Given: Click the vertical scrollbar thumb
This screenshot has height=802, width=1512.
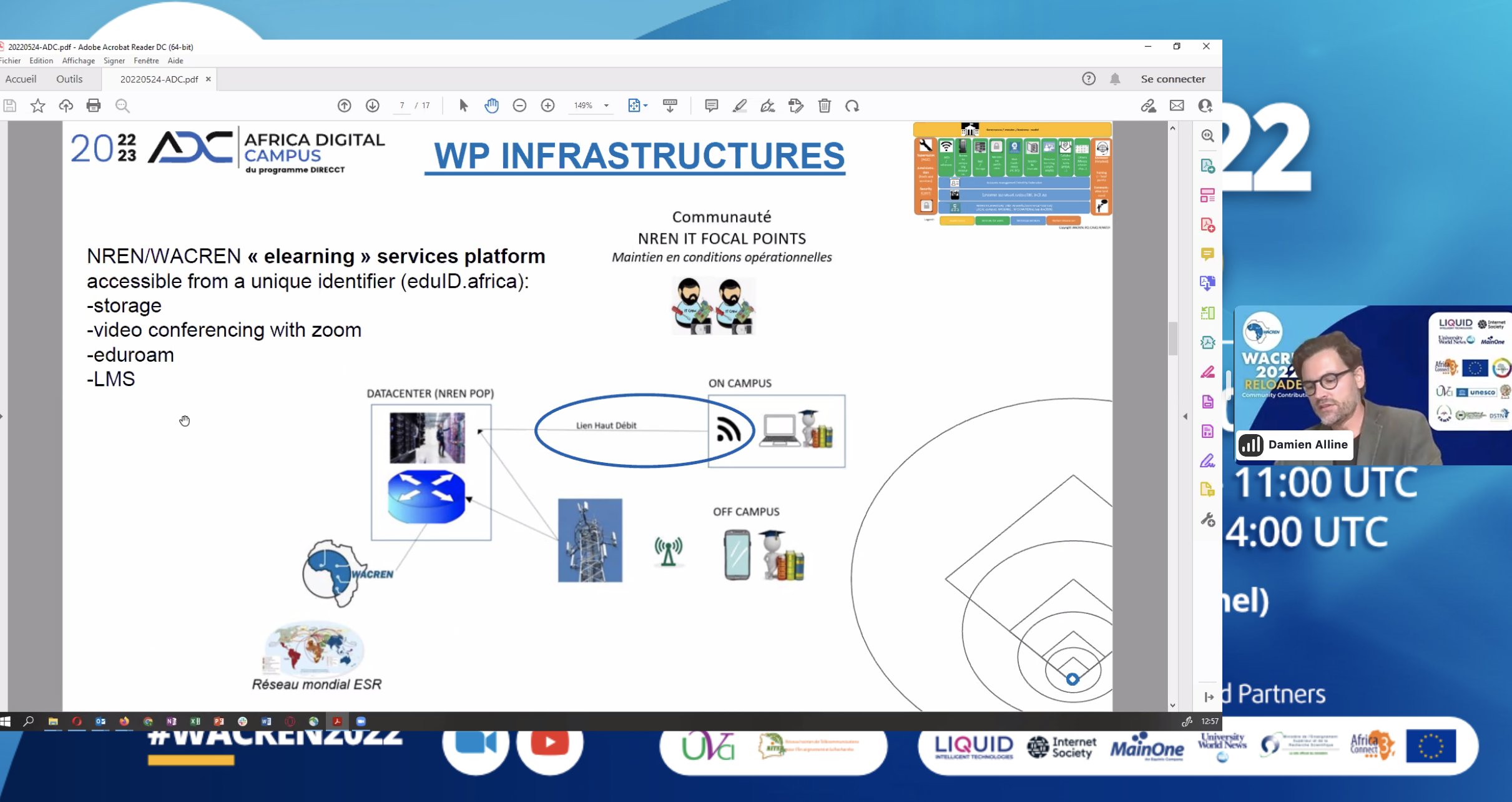Looking at the screenshot, I should click(x=1172, y=337).
